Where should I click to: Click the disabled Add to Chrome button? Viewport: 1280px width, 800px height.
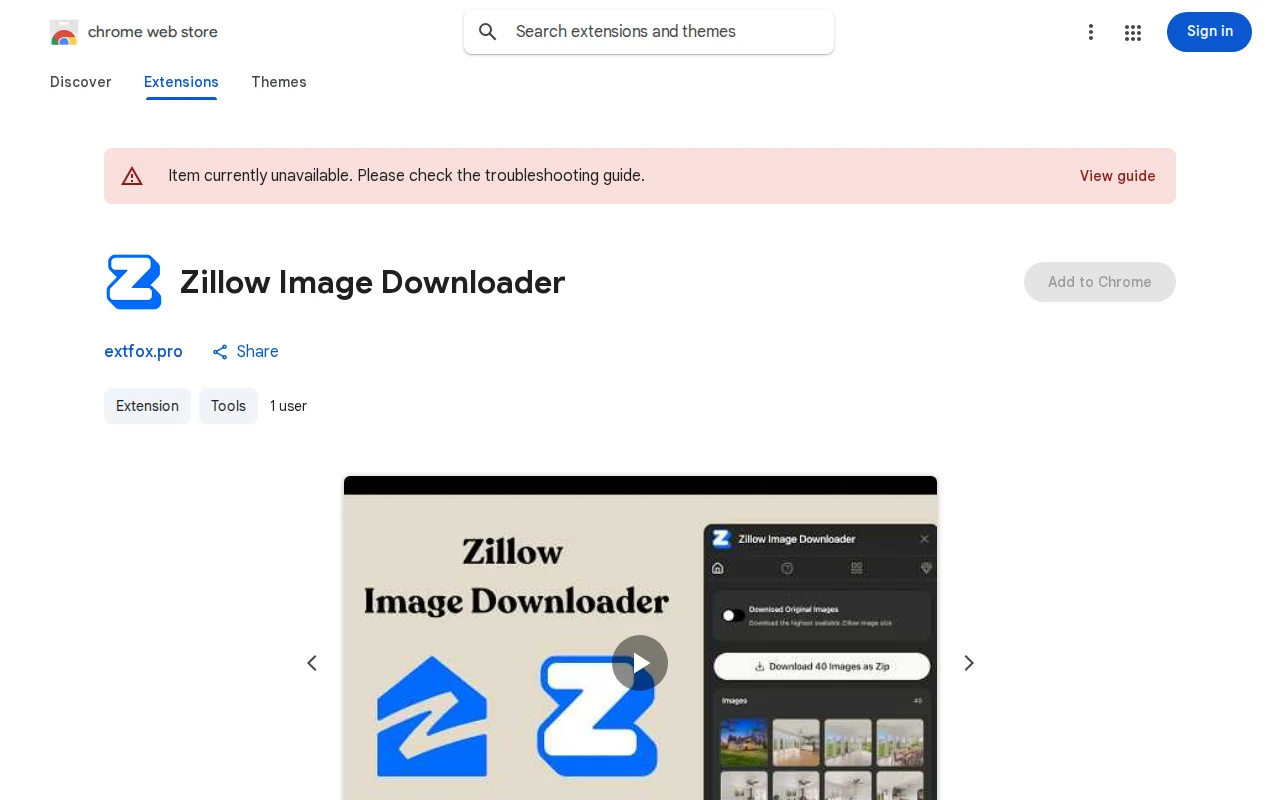(x=1100, y=282)
